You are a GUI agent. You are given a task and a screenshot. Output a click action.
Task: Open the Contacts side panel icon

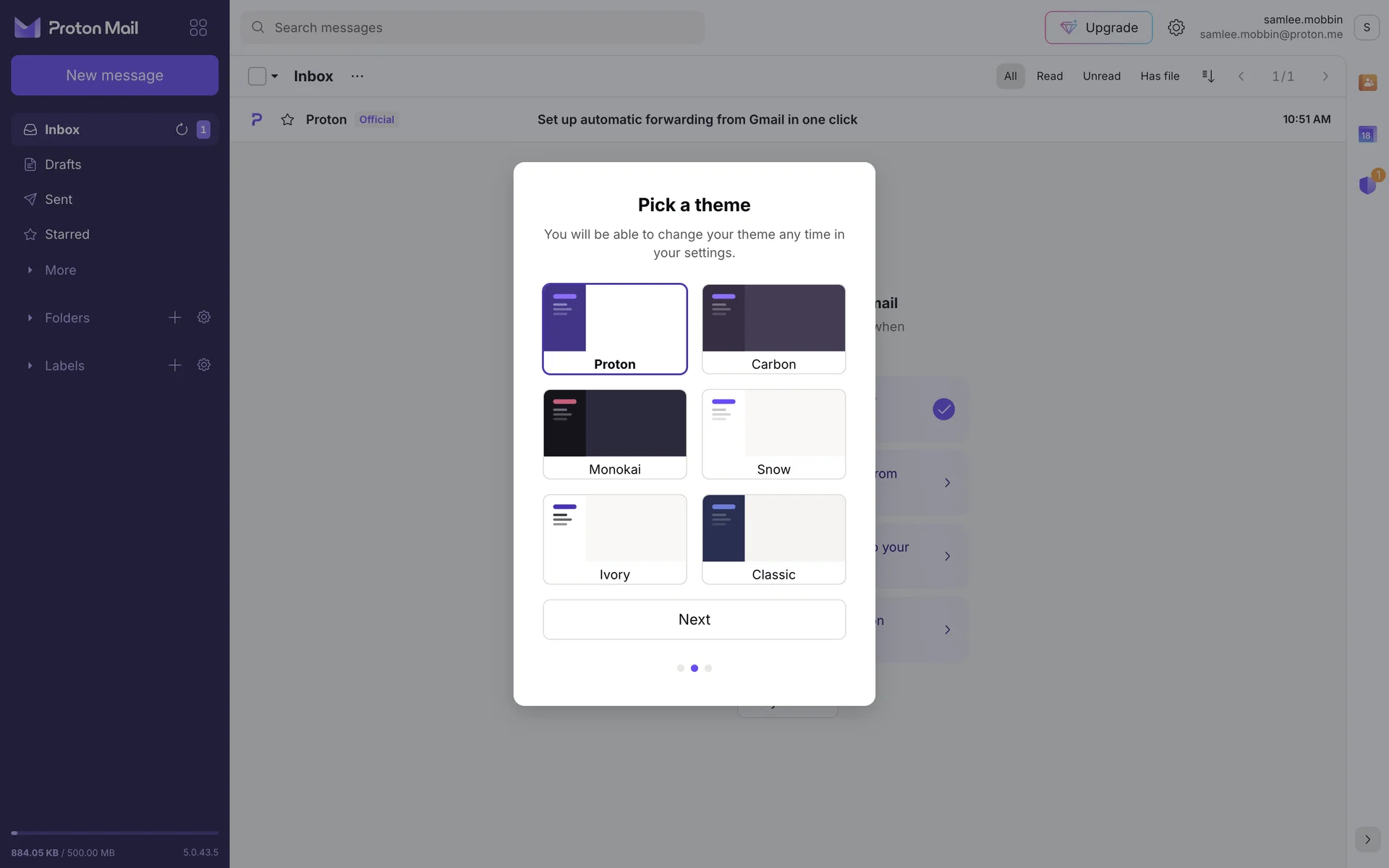(x=1367, y=82)
